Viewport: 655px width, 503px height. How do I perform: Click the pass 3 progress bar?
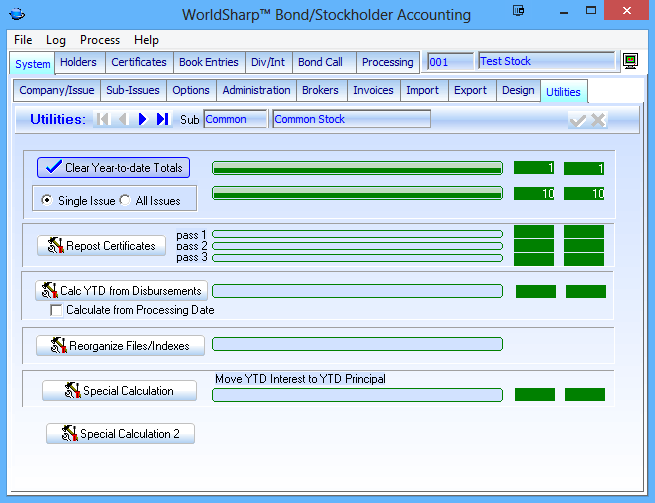point(357,258)
